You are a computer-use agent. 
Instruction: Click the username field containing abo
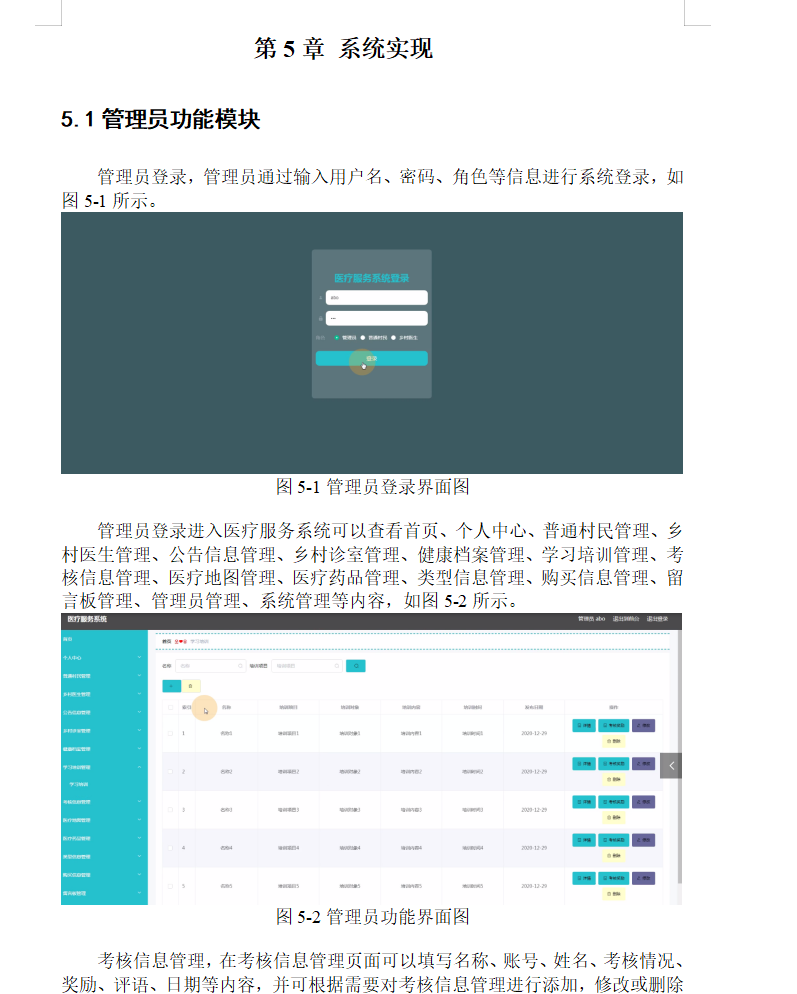pyautogui.click(x=376, y=297)
